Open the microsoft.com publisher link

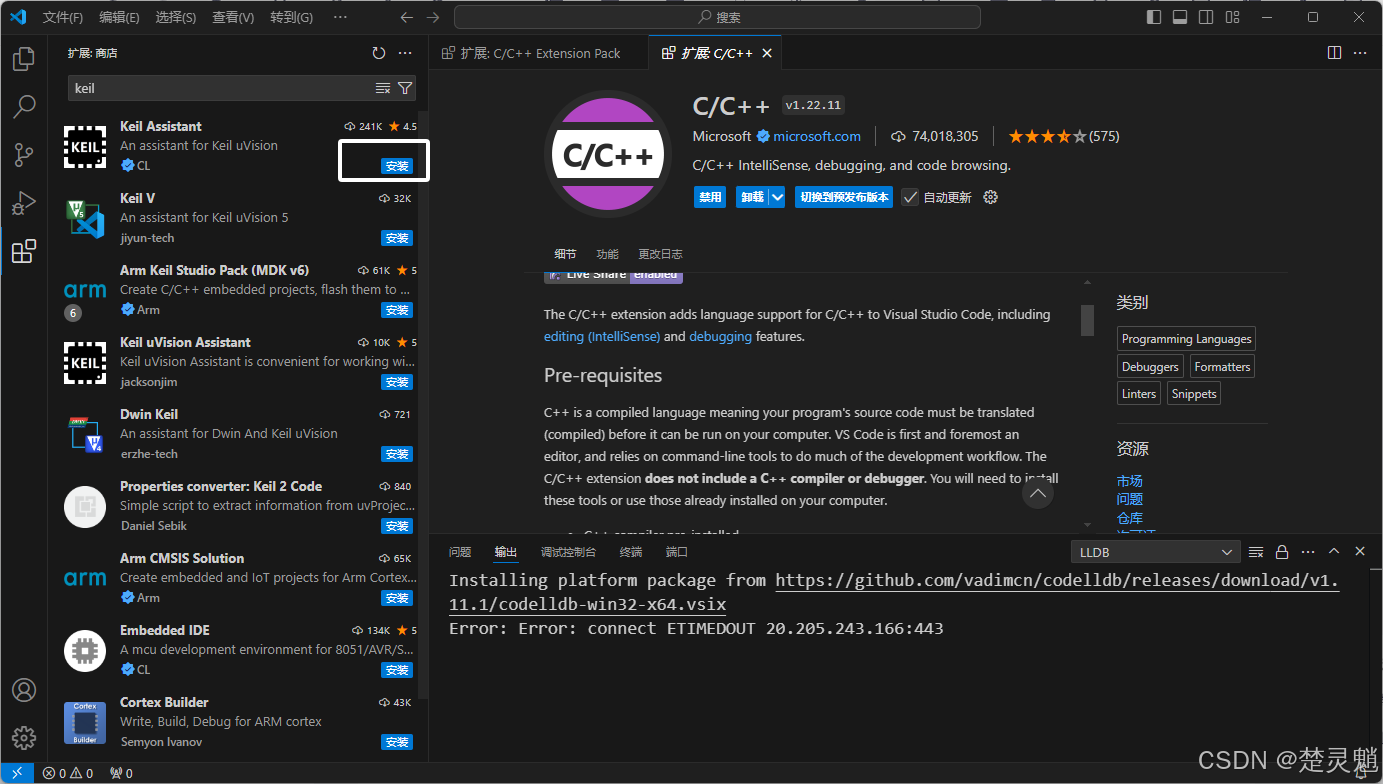coord(816,136)
